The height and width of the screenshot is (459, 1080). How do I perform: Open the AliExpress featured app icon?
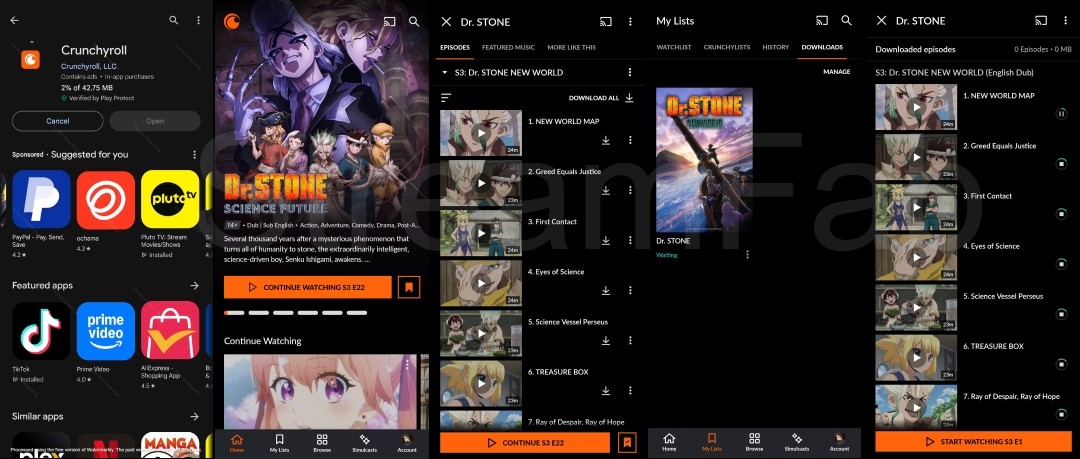(170, 331)
